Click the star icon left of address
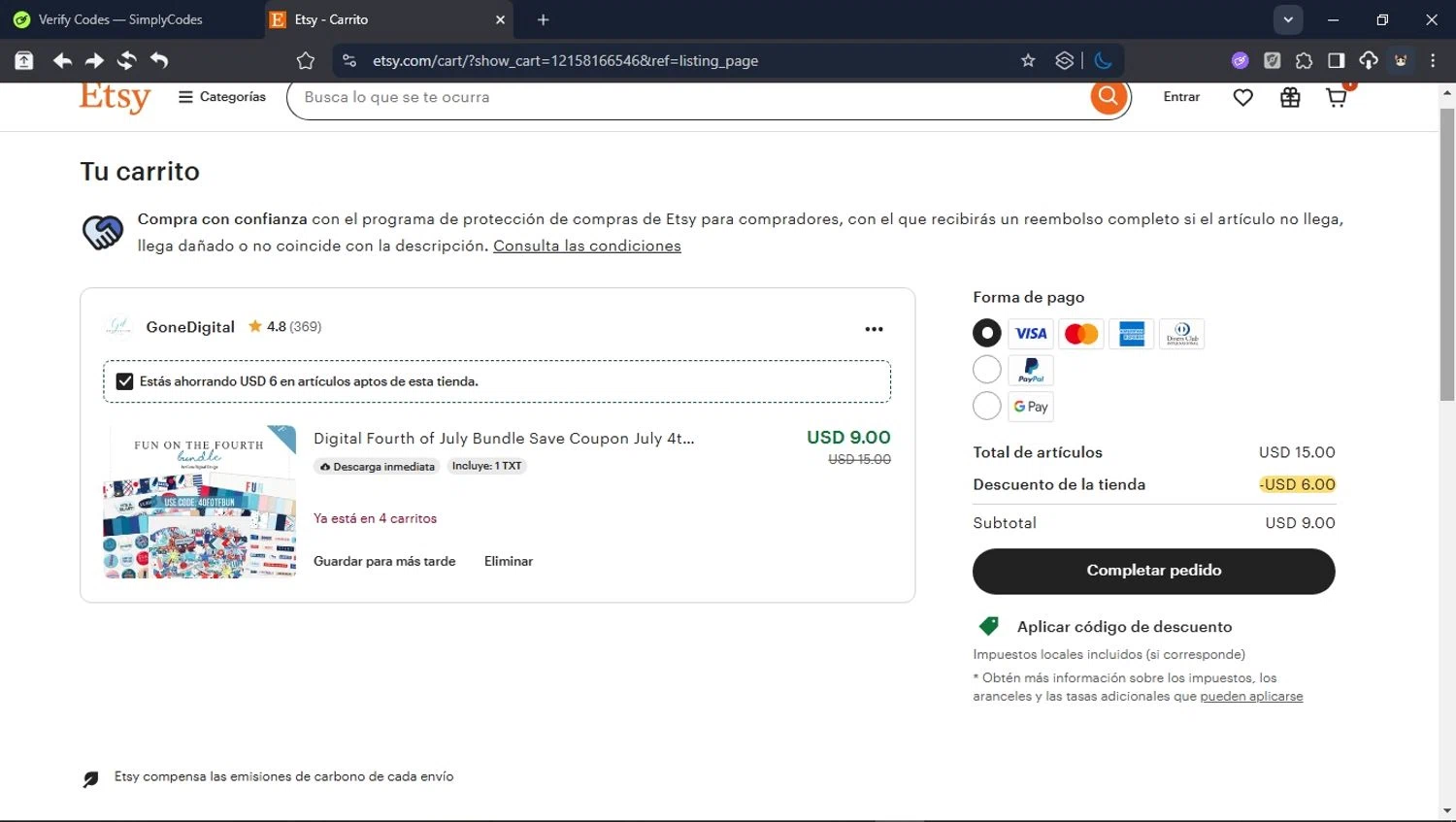 306,61
